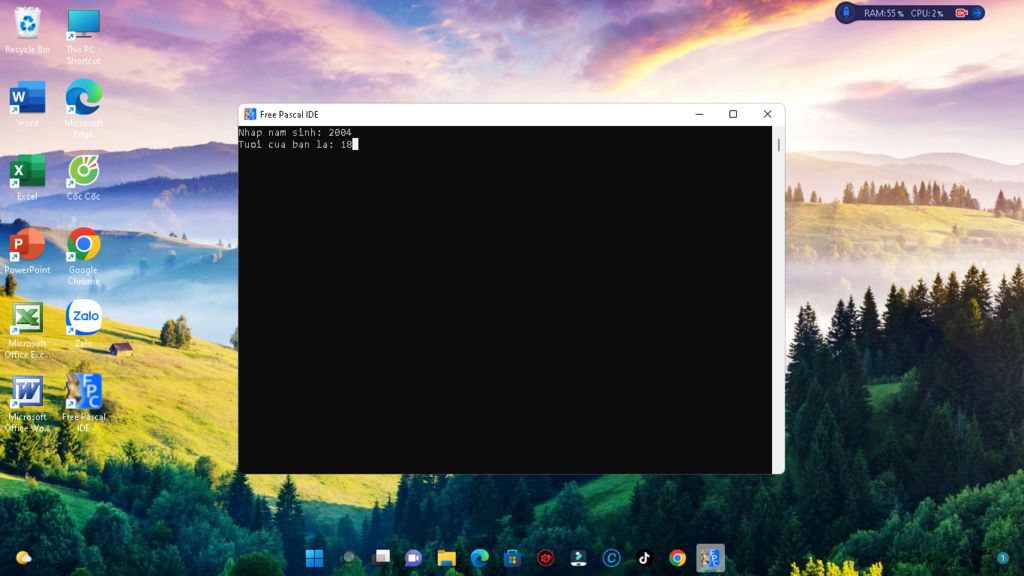Launch Microsoft Edge from the taskbar
Image resolution: width=1024 pixels, height=576 pixels.
[x=479, y=558]
